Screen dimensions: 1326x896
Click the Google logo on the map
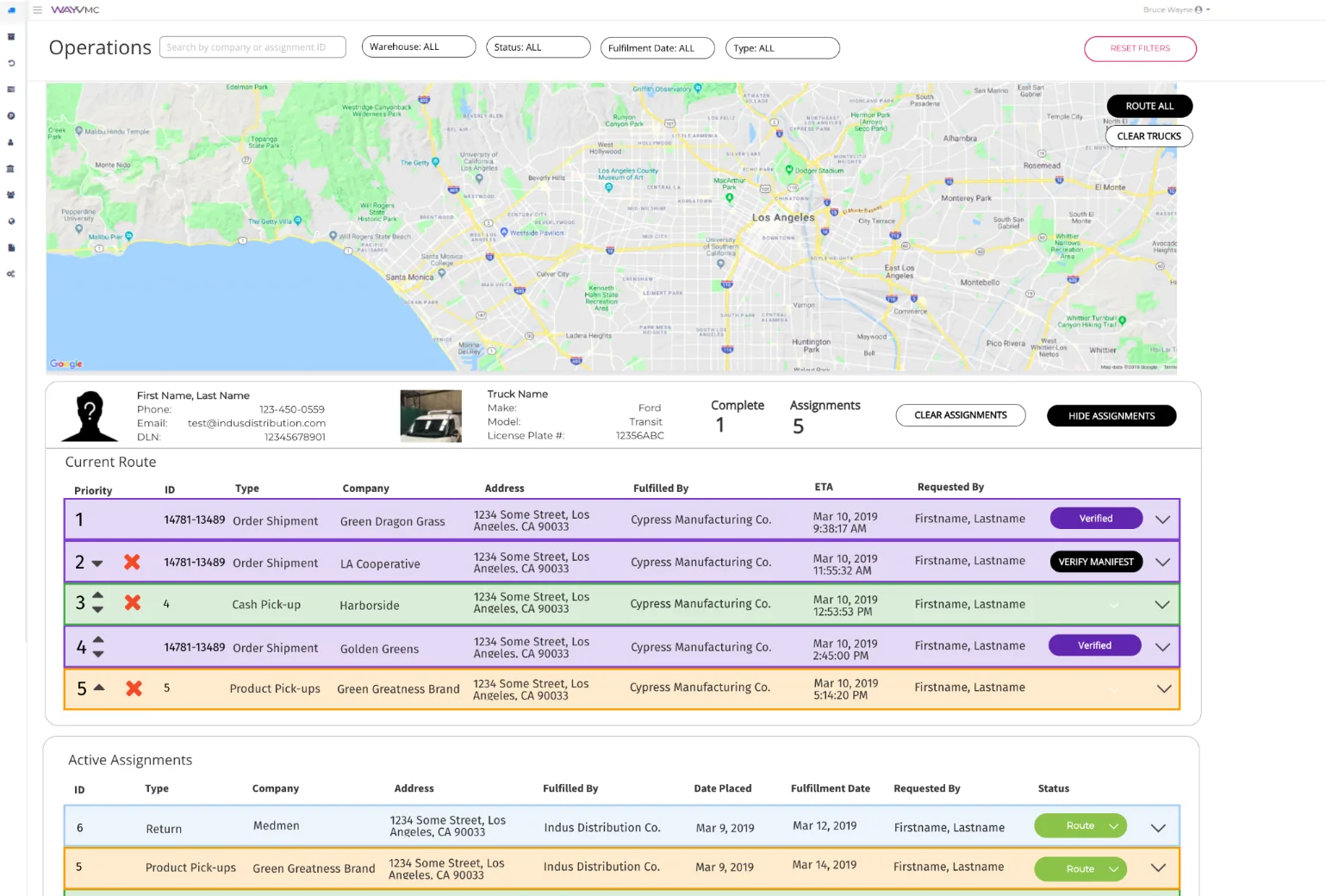pos(66,364)
